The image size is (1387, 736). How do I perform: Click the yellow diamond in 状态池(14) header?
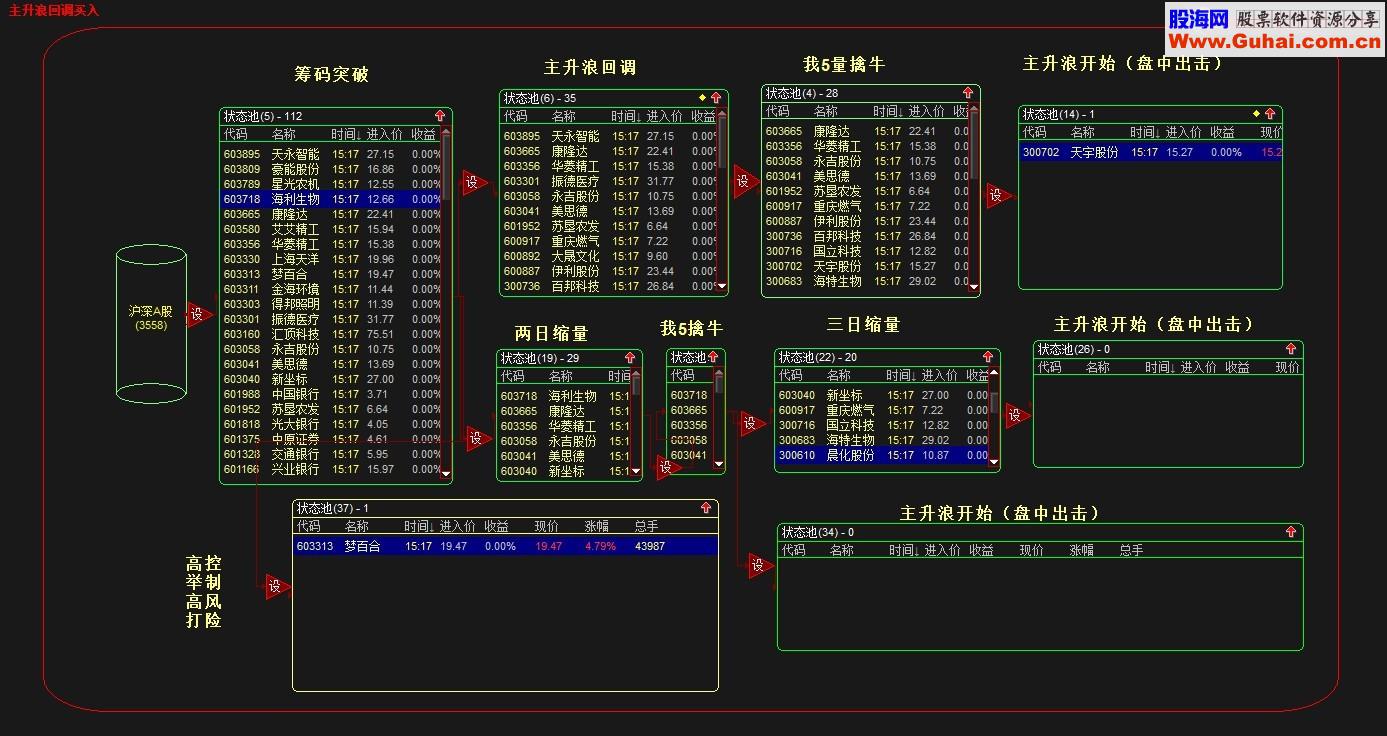point(1256,114)
